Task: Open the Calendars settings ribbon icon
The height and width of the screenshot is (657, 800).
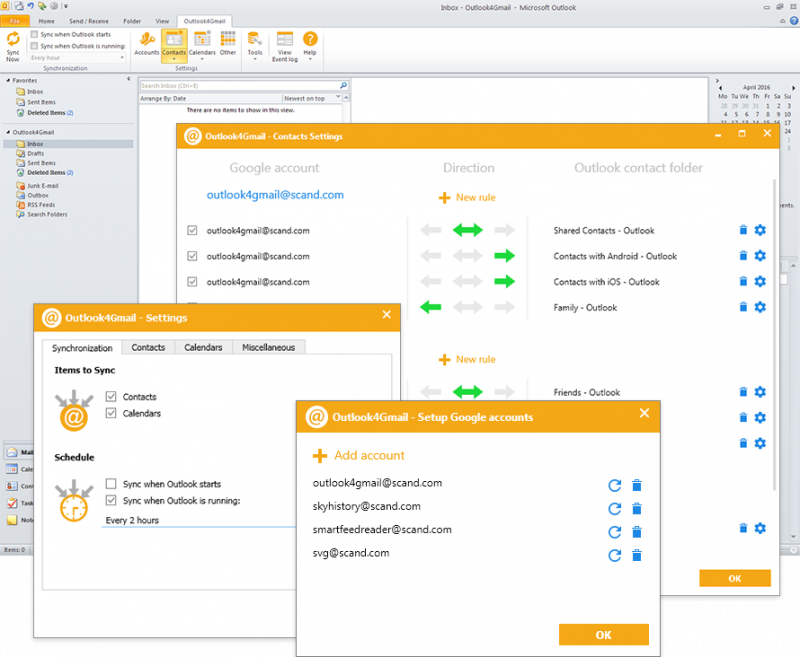Action: coord(202,45)
